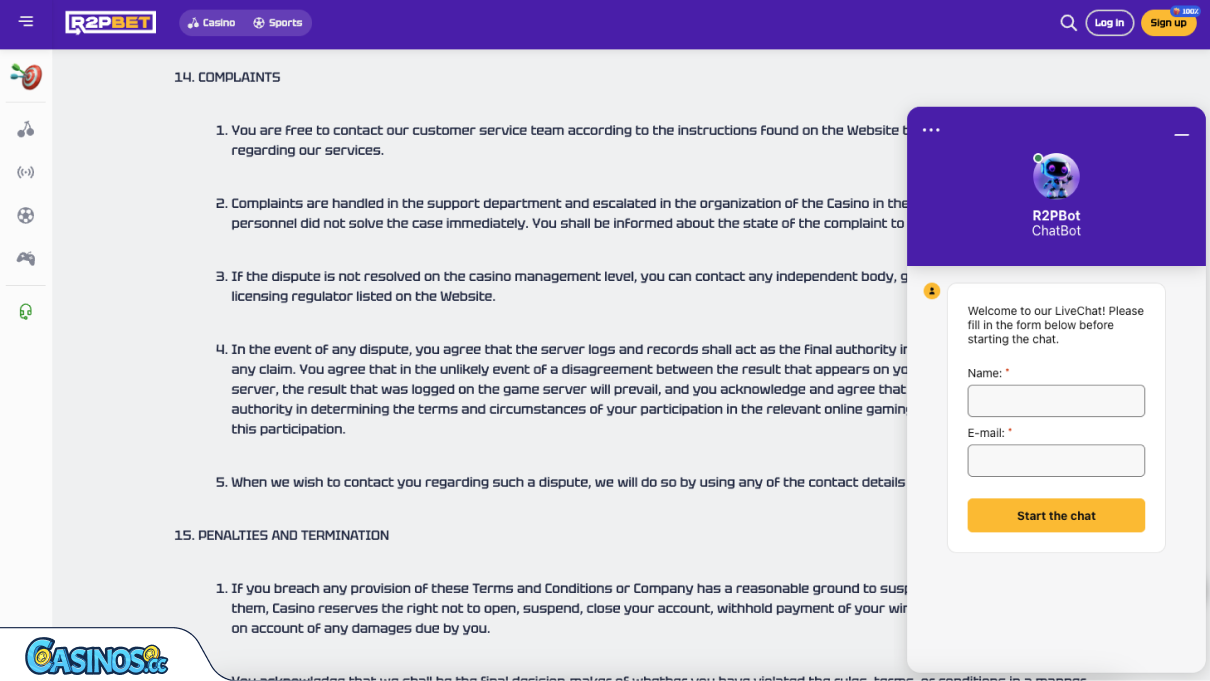Open the live broadcast icon in the sidebar
The width and height of the screenshot is (1210, 681).
click(26, 172)
